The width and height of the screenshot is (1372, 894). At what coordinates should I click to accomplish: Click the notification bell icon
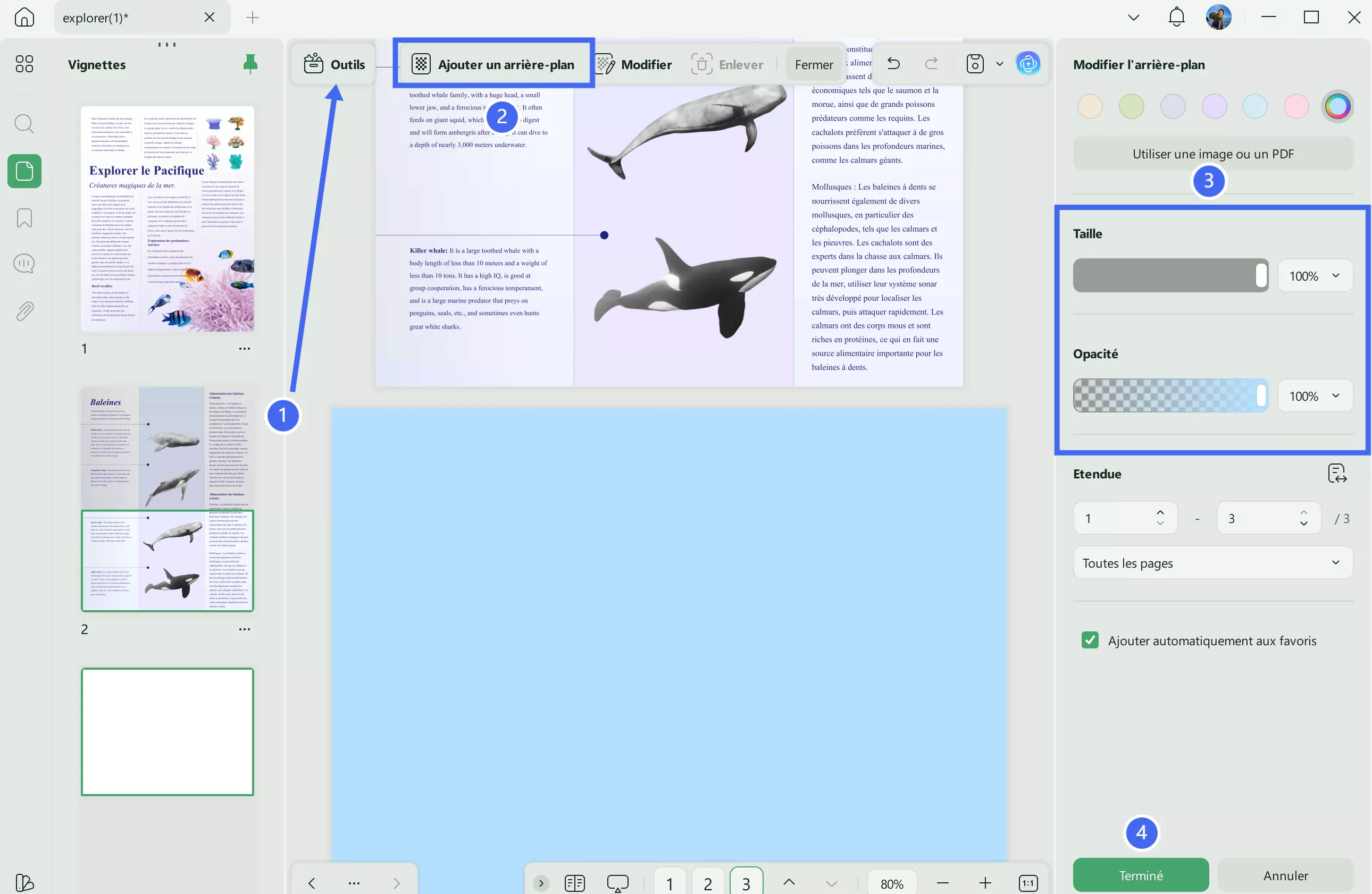[x=1176, y=18]
